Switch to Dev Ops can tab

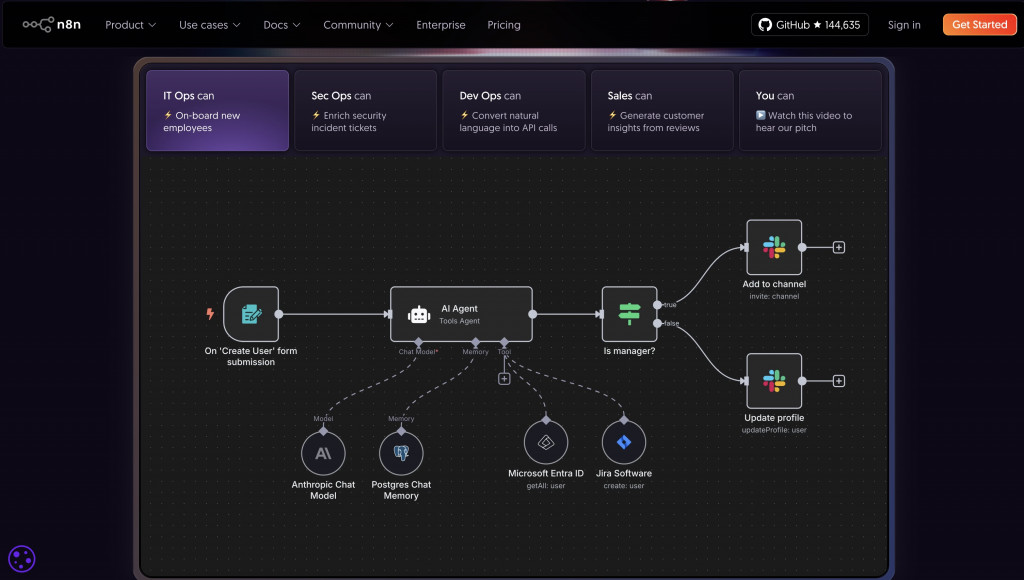514,110
